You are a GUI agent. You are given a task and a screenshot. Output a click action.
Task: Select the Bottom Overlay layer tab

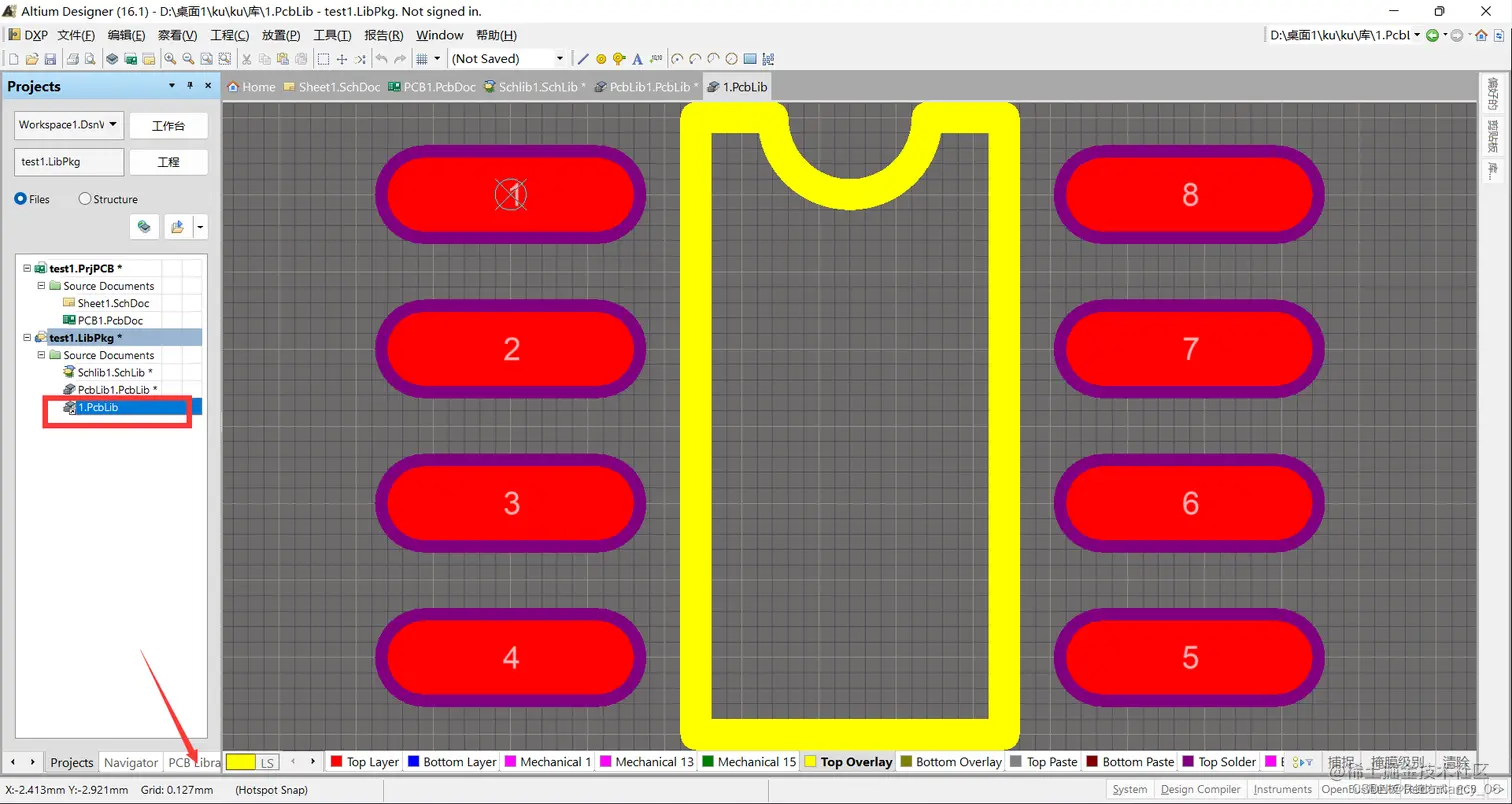click(951, 762)
